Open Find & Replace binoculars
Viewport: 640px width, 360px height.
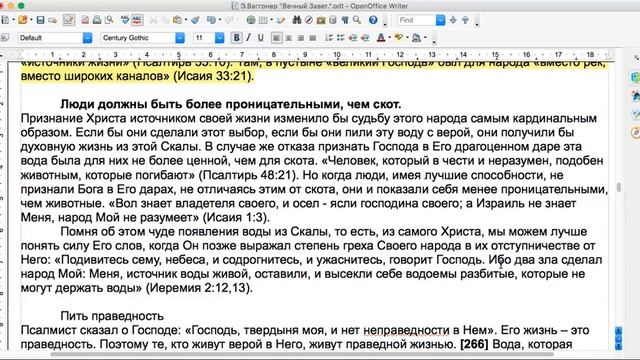click(x=297, y=20)
